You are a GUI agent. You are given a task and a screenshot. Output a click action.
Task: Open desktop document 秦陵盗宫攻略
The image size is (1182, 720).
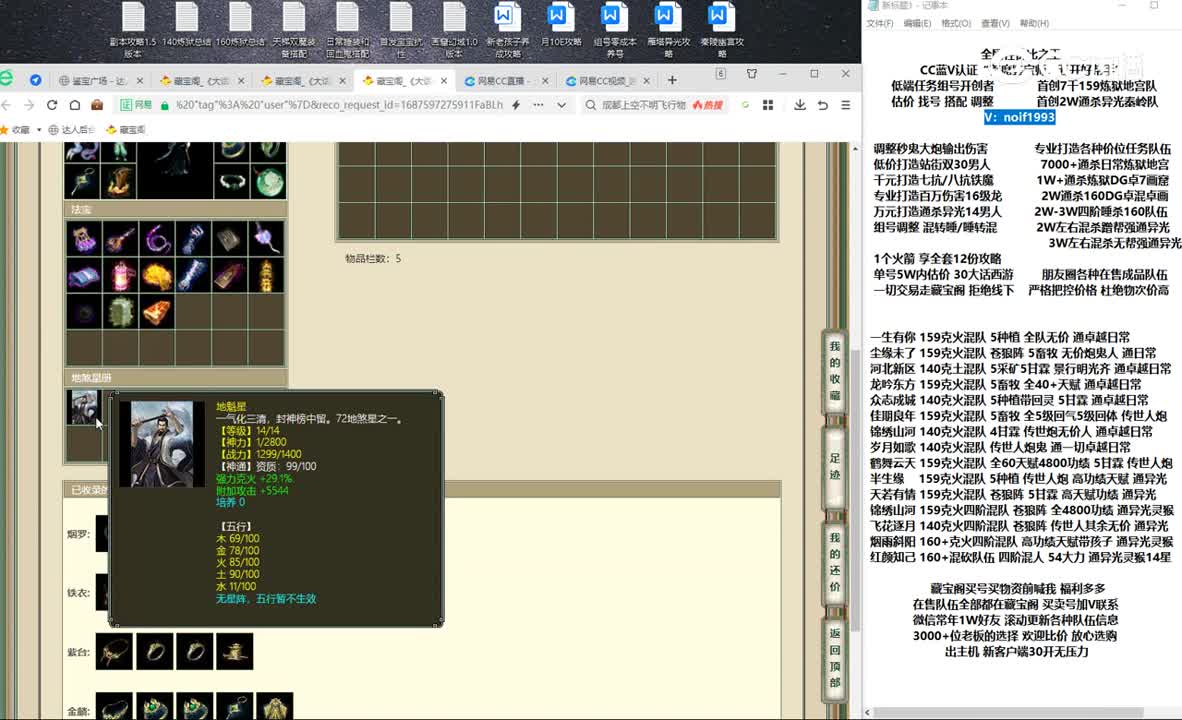[721, 30]
